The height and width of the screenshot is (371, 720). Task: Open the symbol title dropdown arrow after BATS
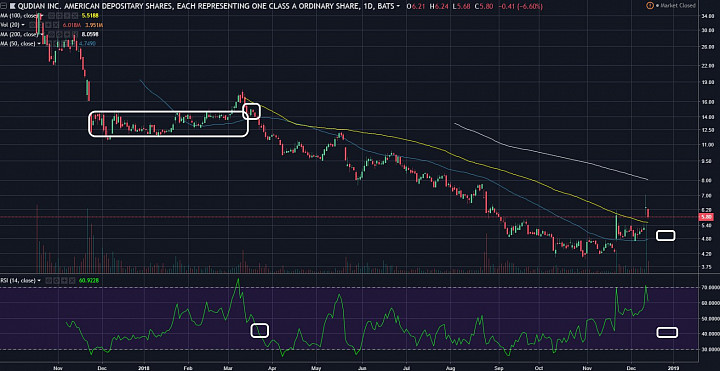[x=398, y=6]
